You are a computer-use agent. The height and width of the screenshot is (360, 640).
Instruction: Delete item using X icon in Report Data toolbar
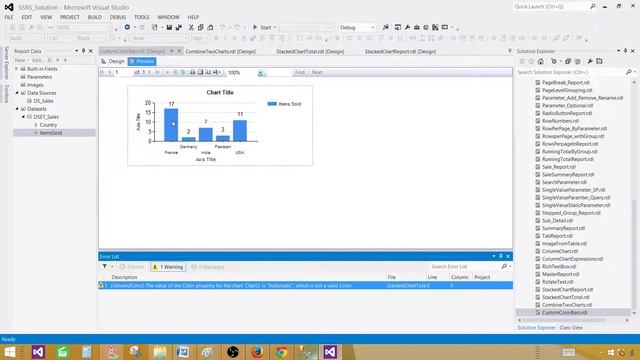pyautogui.click(x=50, y=60)
